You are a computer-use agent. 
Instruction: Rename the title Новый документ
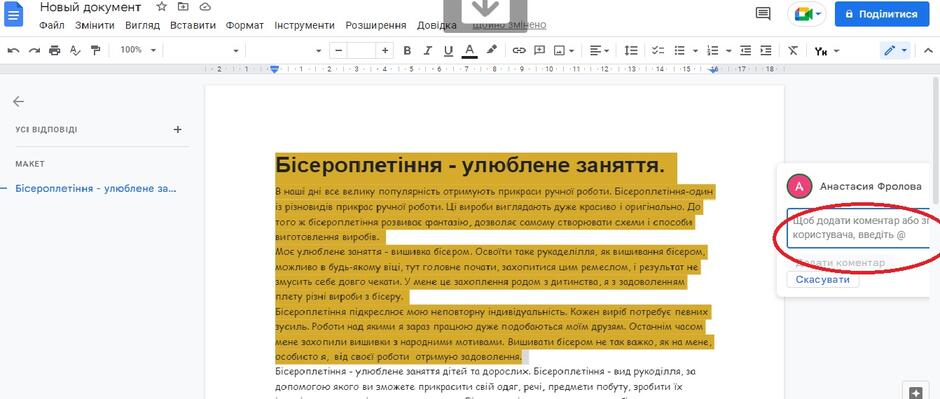91,7
